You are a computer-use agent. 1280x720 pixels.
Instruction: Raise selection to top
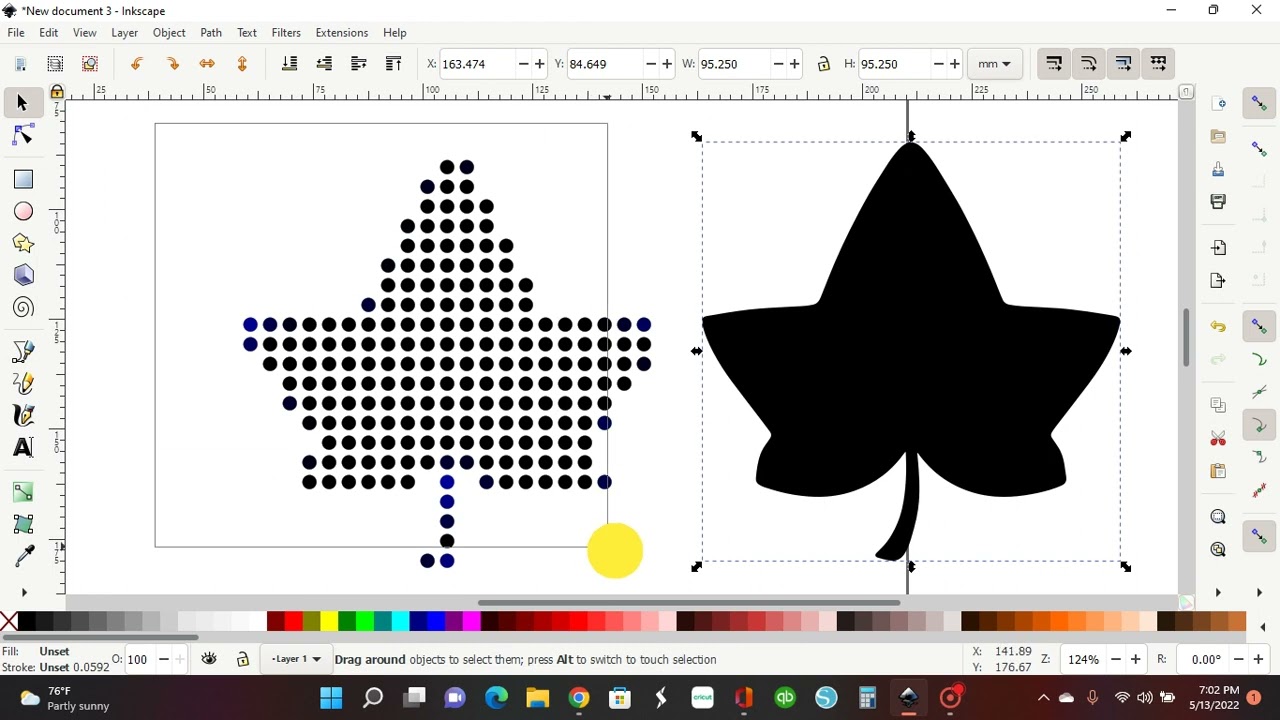point(393,64)
